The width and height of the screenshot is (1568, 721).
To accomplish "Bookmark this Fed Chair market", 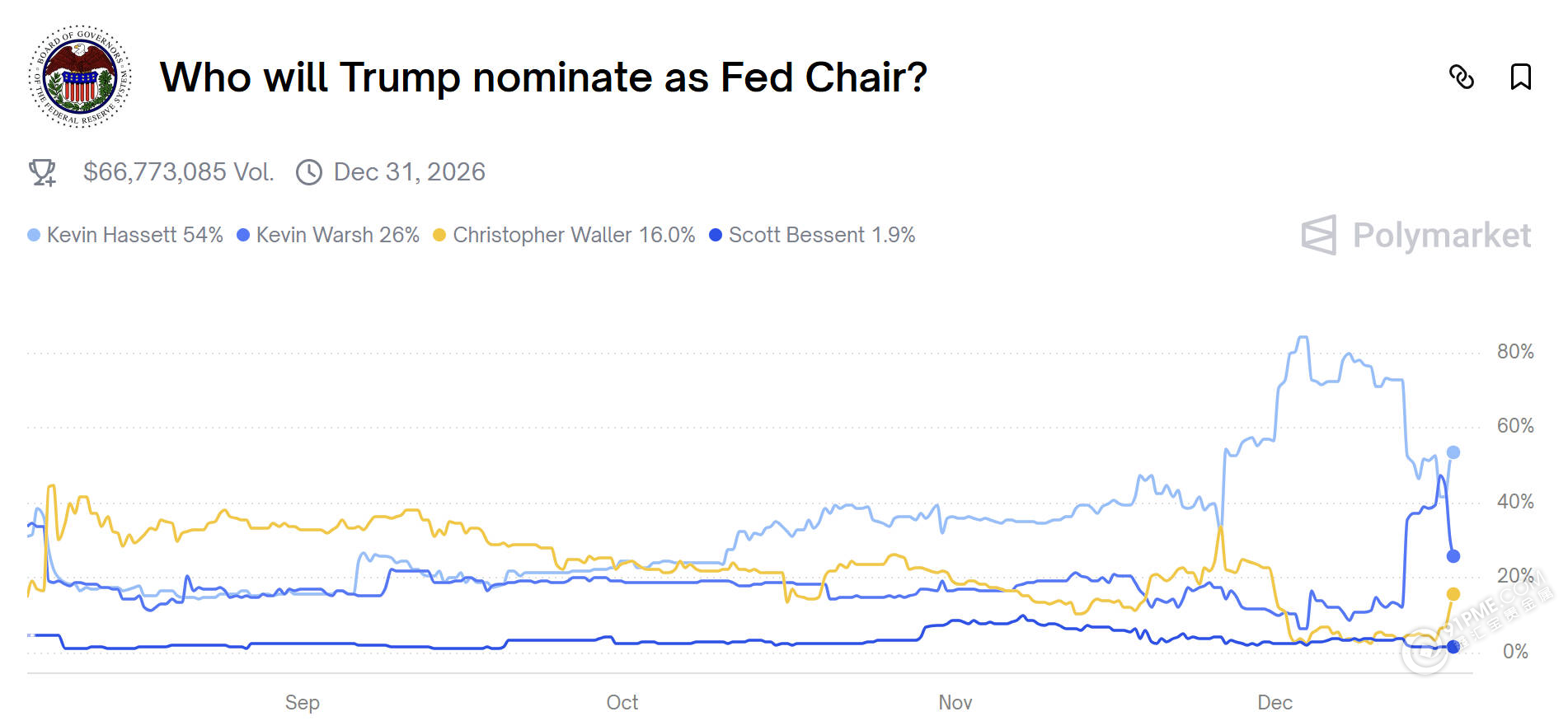I will (1520, 77).
